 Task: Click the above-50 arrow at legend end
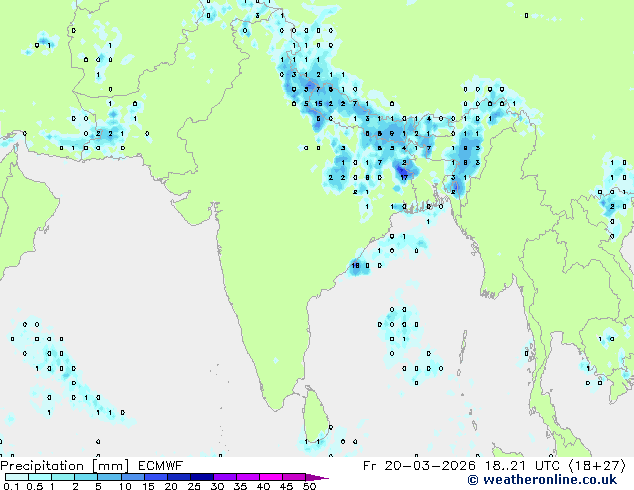[x=317, y=477]
